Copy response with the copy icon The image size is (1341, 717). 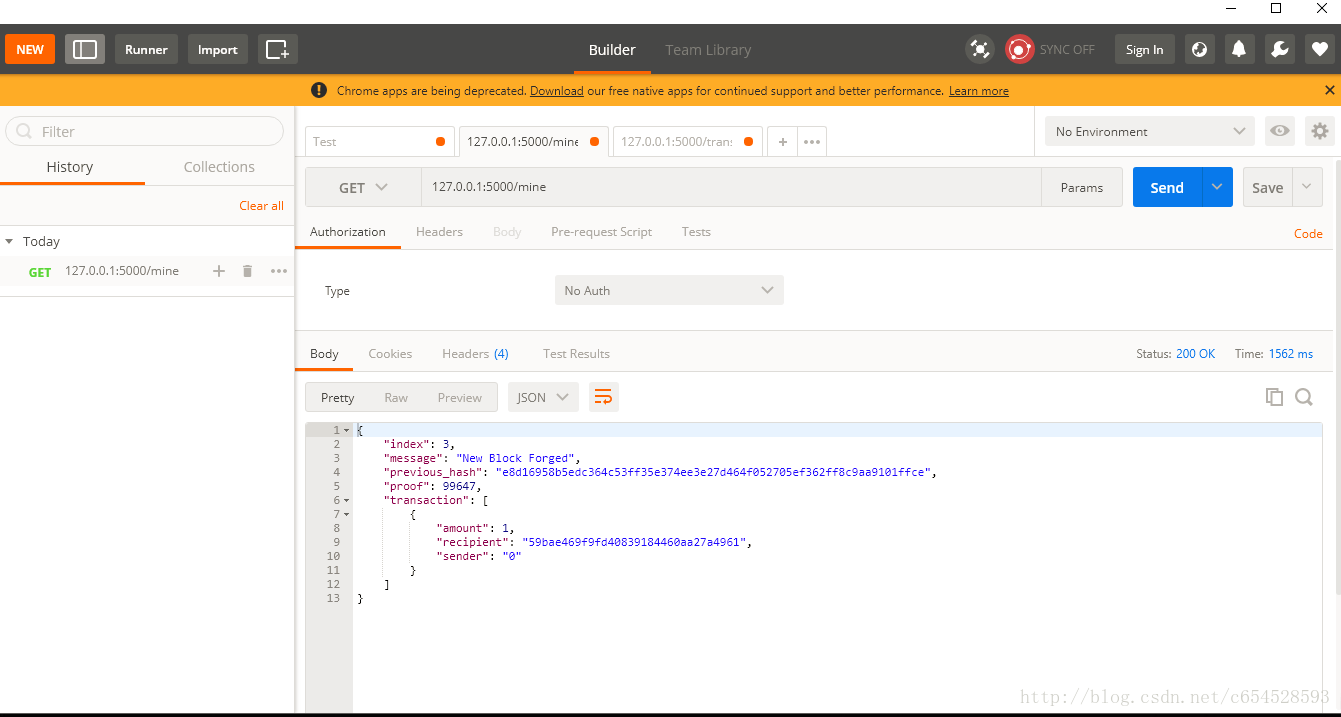tap(1274, 397)
